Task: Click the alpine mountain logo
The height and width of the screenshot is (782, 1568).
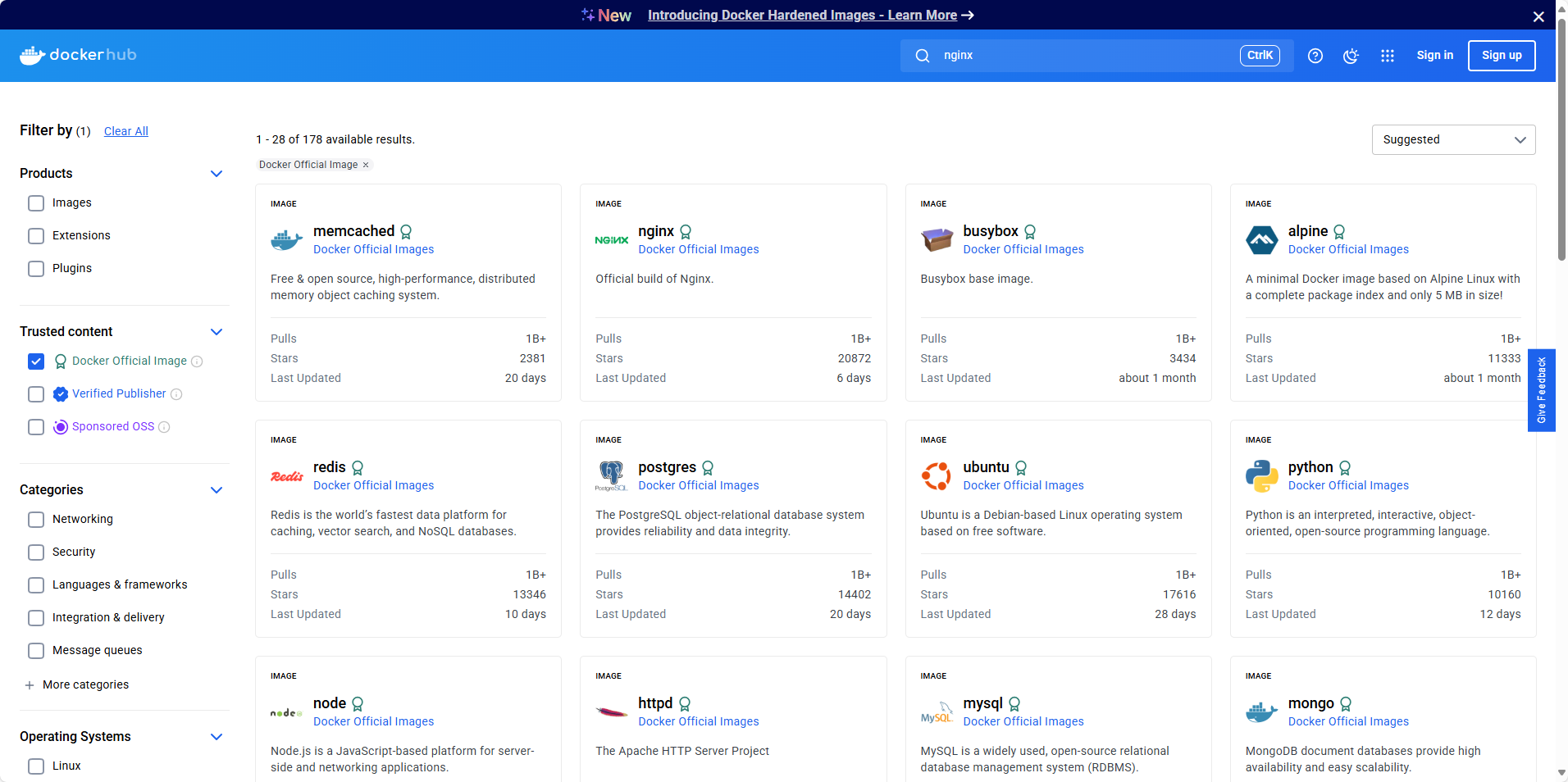Action: pos(1262,240)
